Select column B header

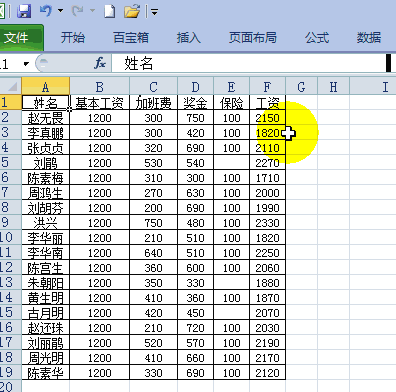point(99,86)
